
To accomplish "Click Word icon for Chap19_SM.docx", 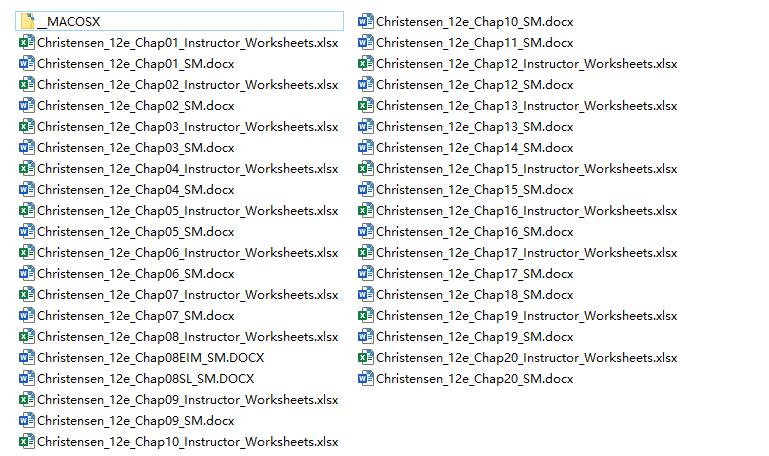I will [x=366, y=336].
